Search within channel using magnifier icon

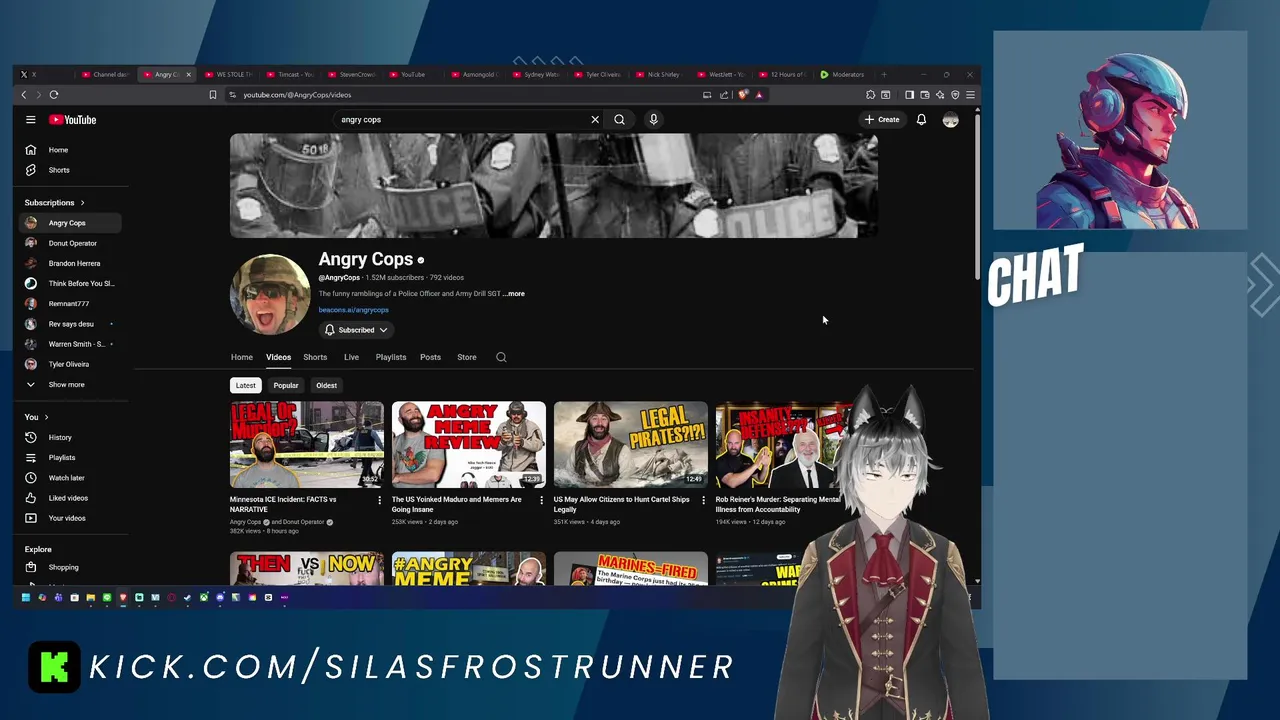coord(501,357)
